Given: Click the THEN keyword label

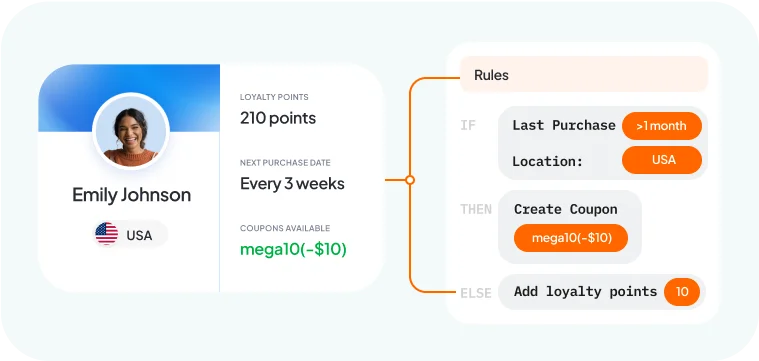Looking at the screenshot, I should [x=476, y=210].
